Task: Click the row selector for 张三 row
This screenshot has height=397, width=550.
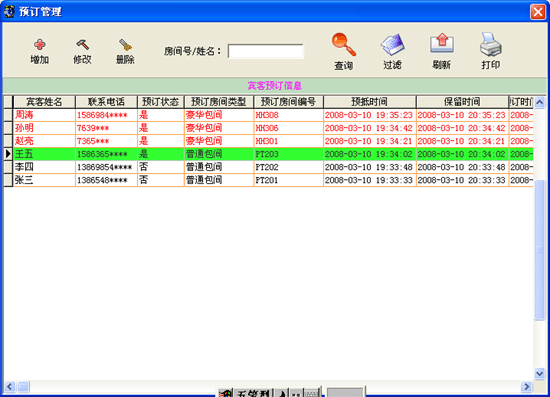Action: (x=8, y=180)
